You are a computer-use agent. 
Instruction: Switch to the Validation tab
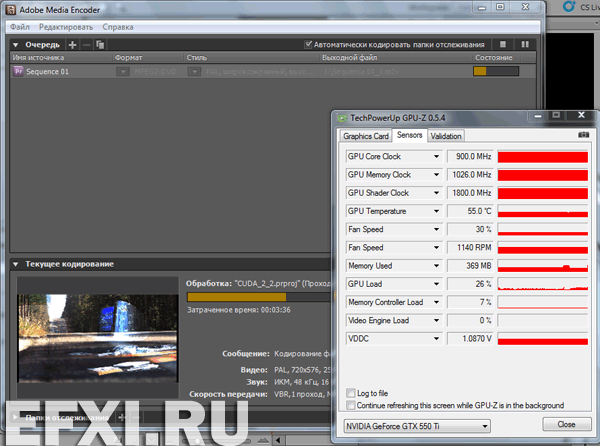[446, 136]
